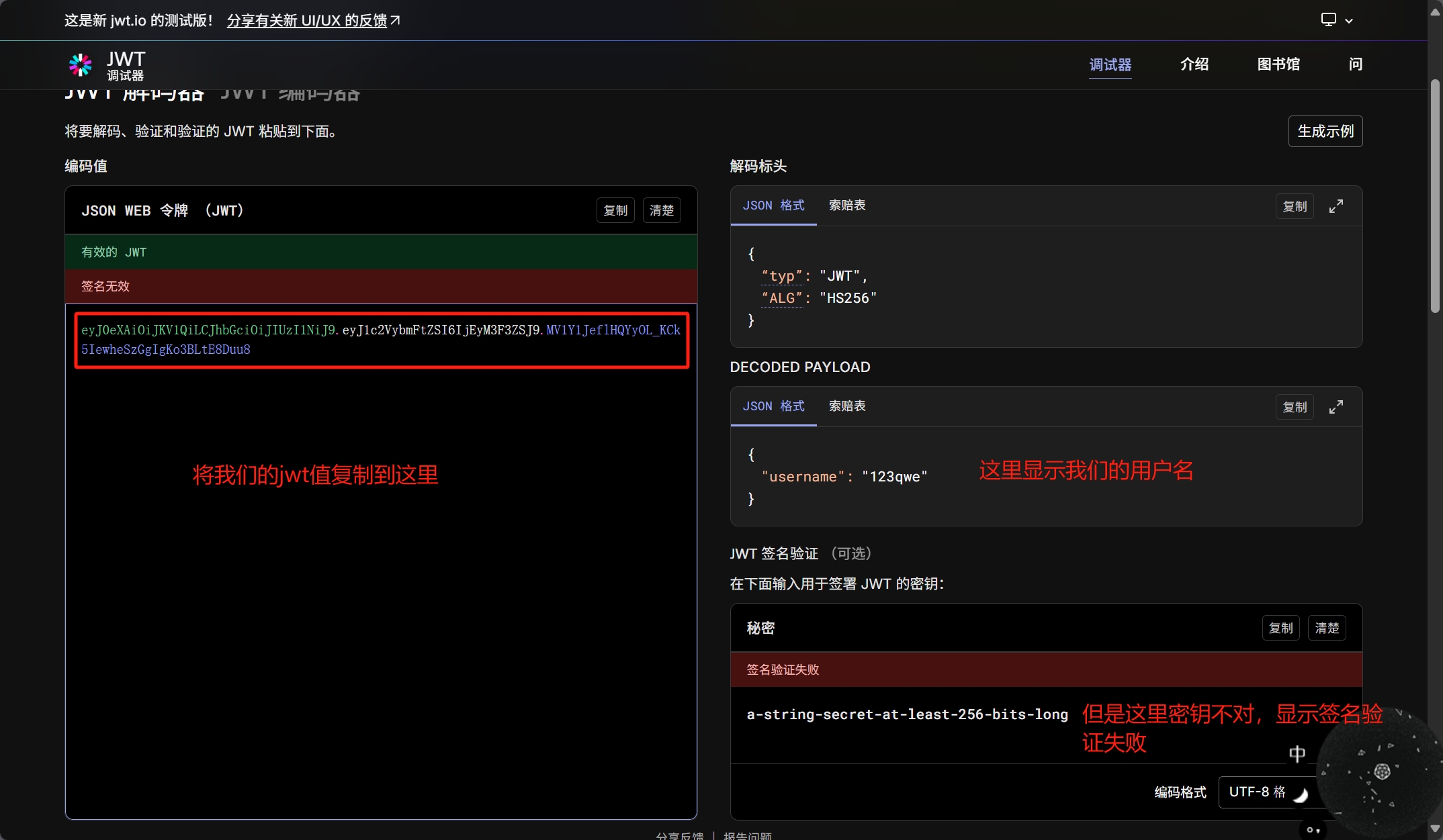The height and width of the screenshot is (840, 1443).
Task: Click the round floating widget with geometric shapes
Action: click(1381, 772)
